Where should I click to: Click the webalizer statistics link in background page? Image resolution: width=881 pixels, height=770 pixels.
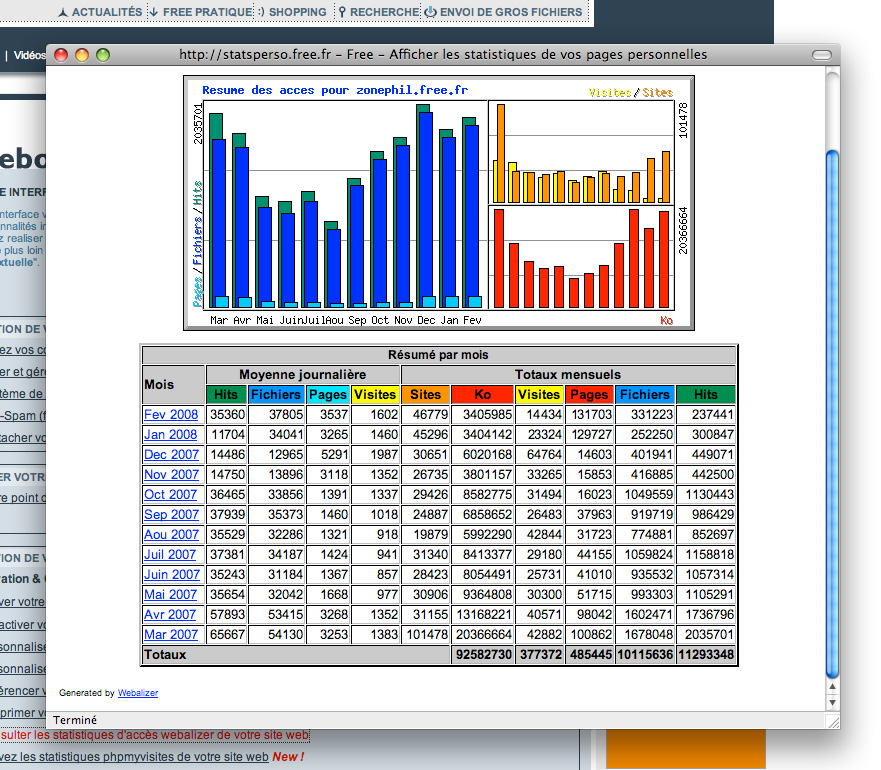pos(155,735)
